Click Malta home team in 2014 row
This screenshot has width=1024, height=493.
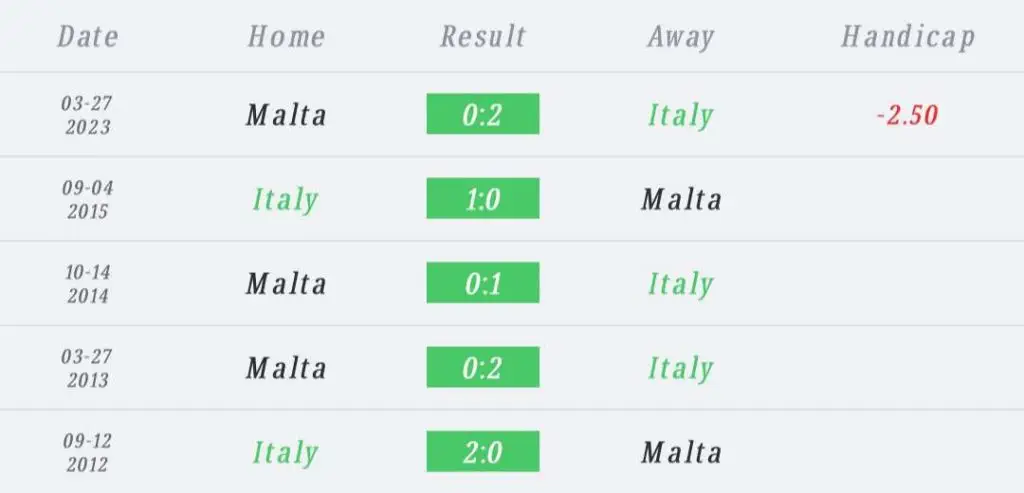coord(286,284)
